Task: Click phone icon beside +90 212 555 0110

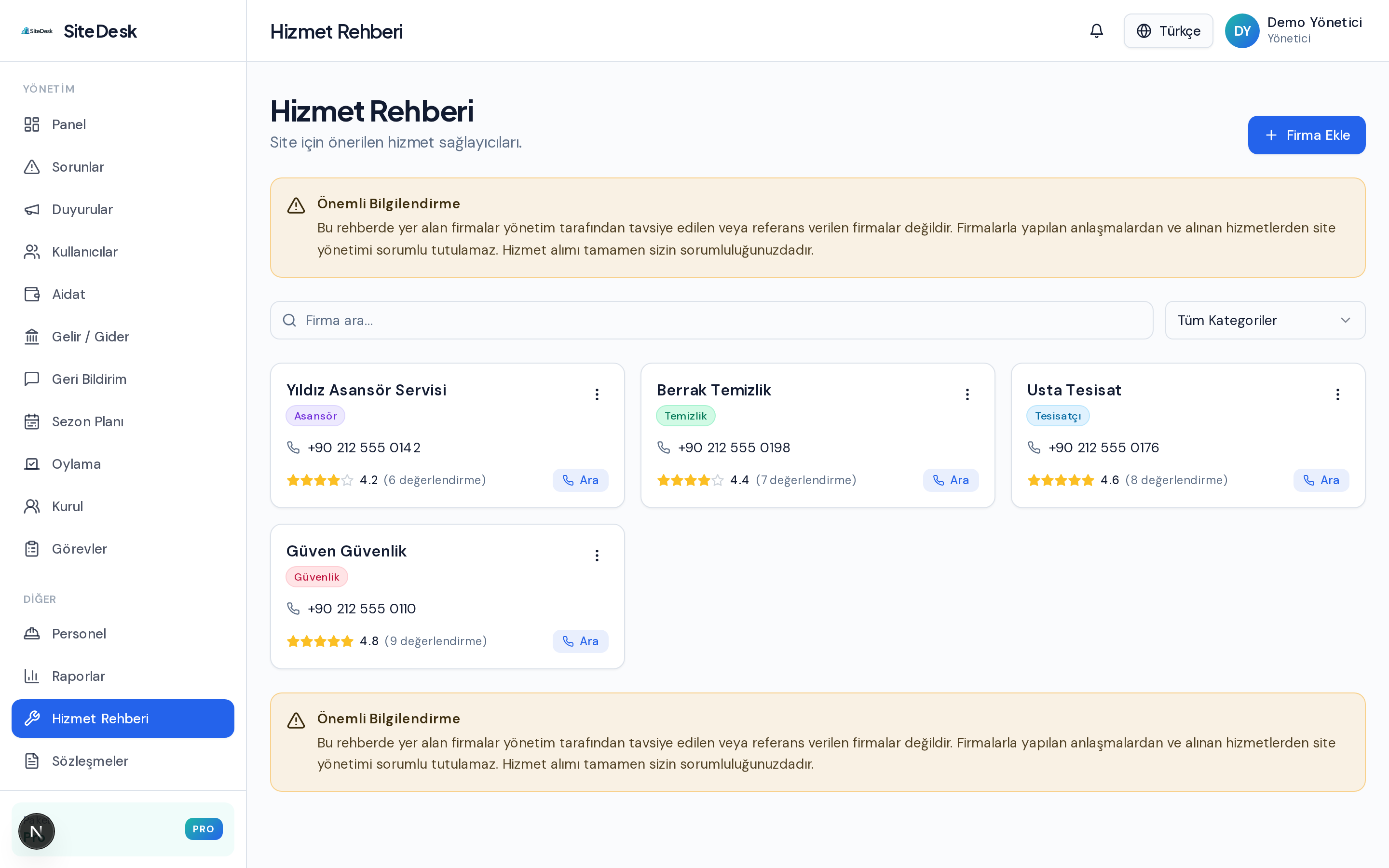Action: point(293,609)
